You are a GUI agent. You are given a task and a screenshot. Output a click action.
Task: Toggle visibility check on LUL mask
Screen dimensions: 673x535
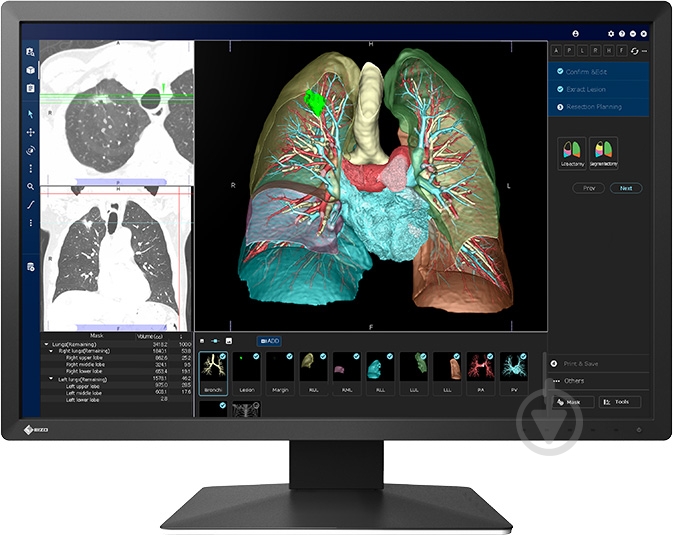424,356
